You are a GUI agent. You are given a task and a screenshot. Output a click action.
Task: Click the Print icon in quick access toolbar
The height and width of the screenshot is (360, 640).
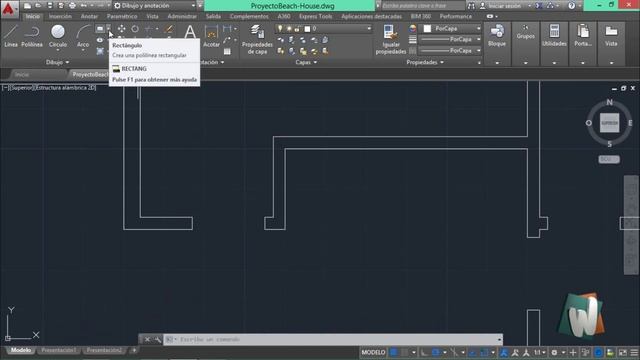[72, 6]
